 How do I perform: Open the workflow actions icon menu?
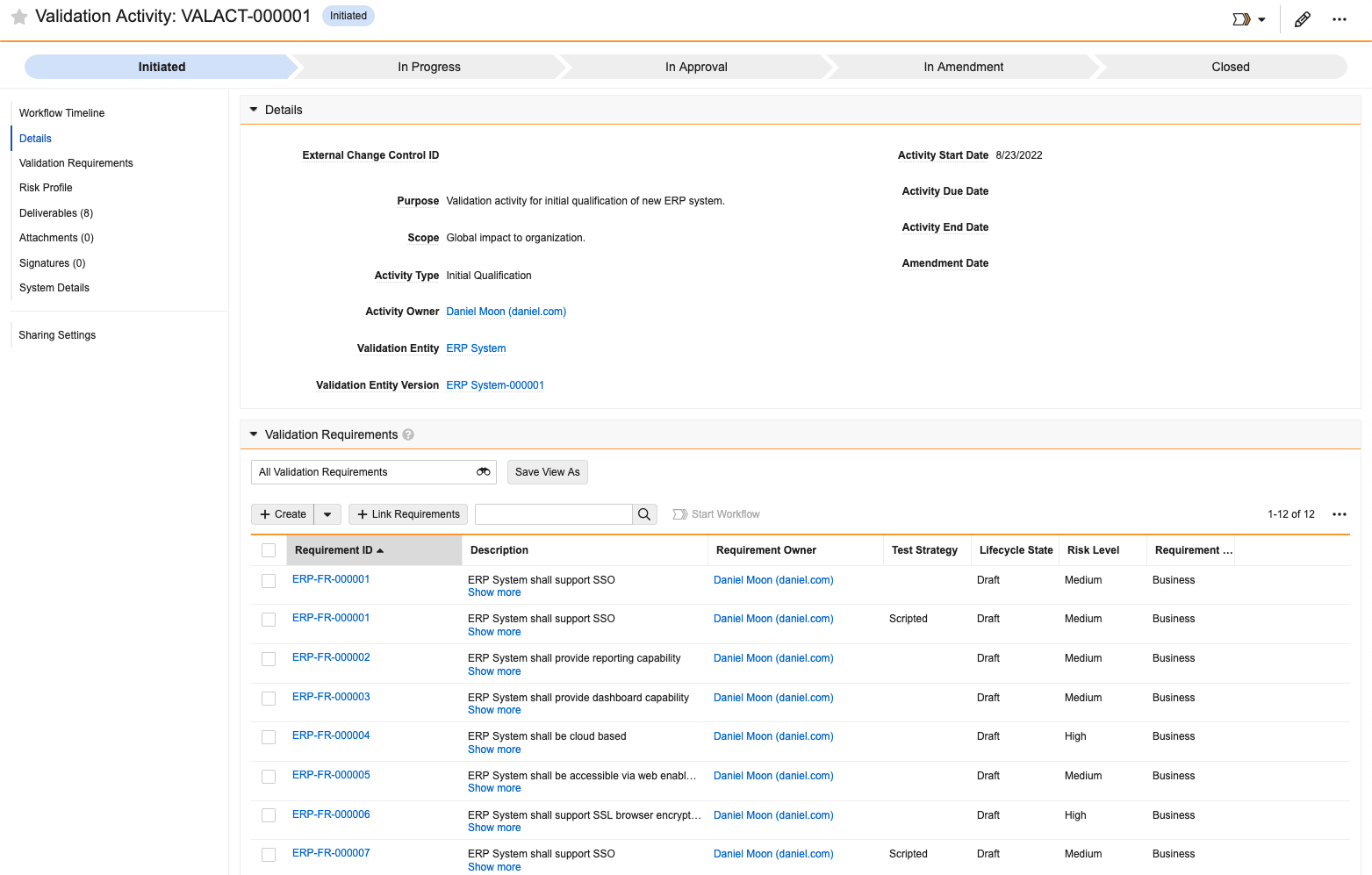pyautogui.click(x=1248, y=19)
